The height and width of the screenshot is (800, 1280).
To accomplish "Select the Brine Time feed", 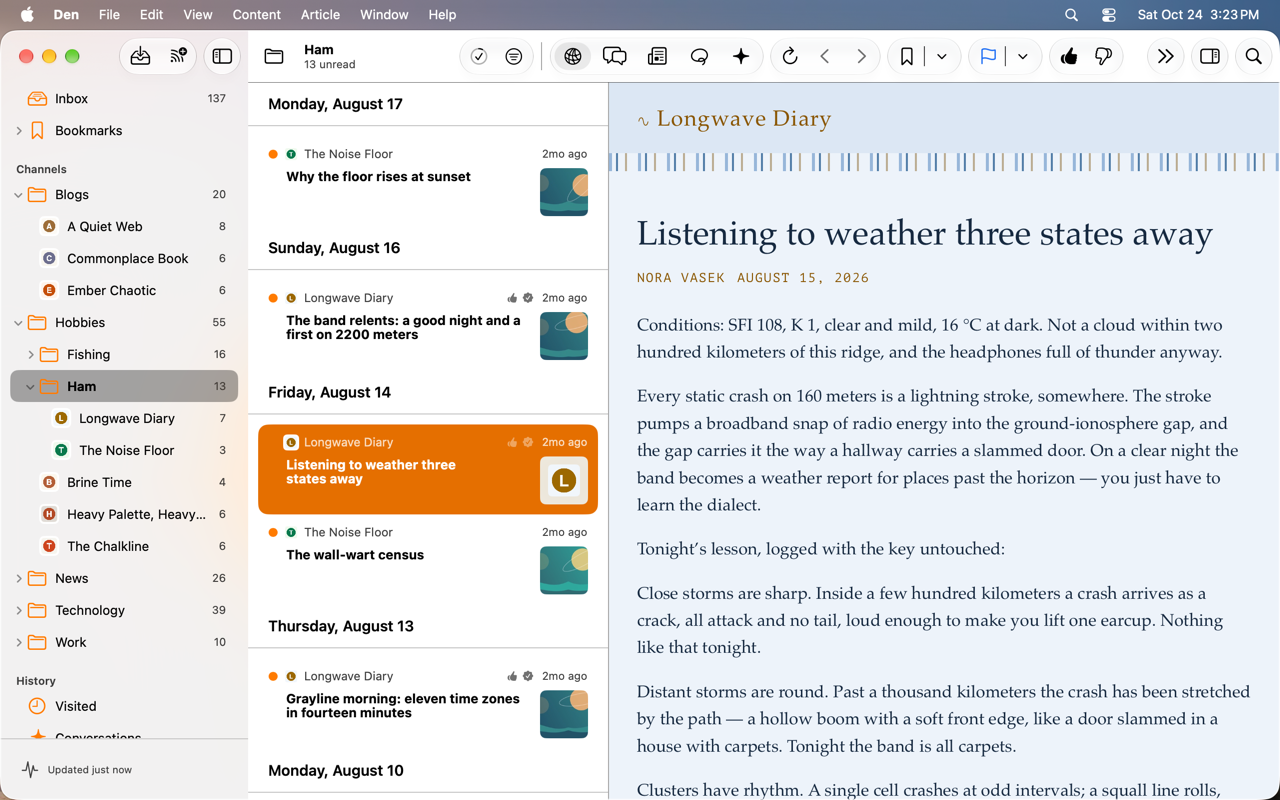I will tap(124, 483).
